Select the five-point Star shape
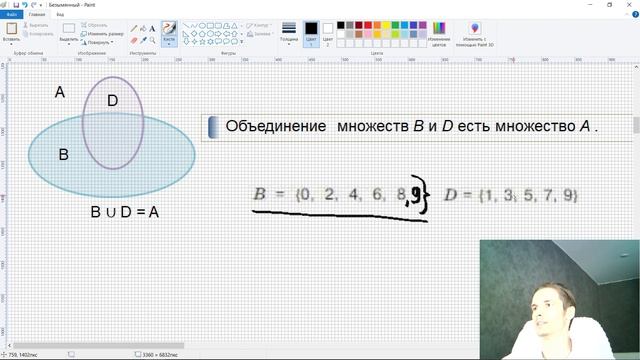This screenshot has height=360, width=640. point(202,42)
